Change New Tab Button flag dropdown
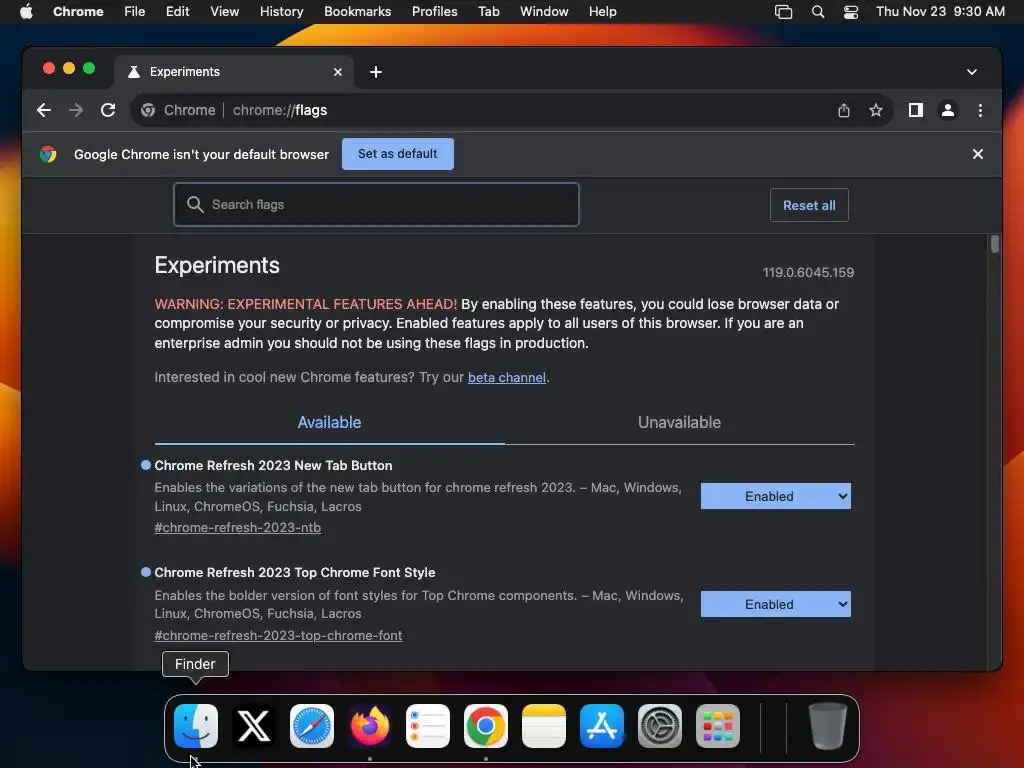 tap(775, 496)
